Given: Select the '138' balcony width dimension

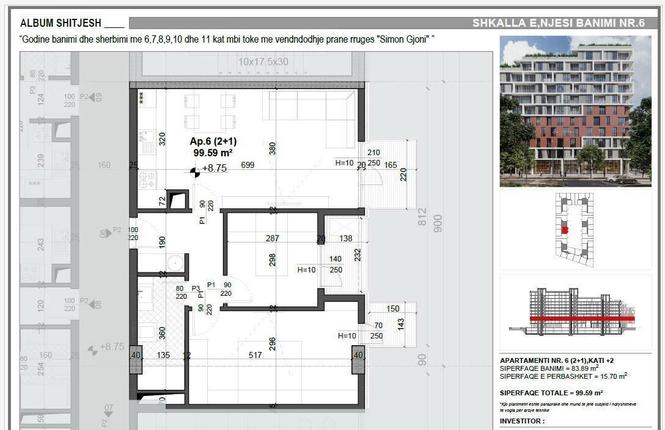Looking at the screenshot, I should click(346, 238).
